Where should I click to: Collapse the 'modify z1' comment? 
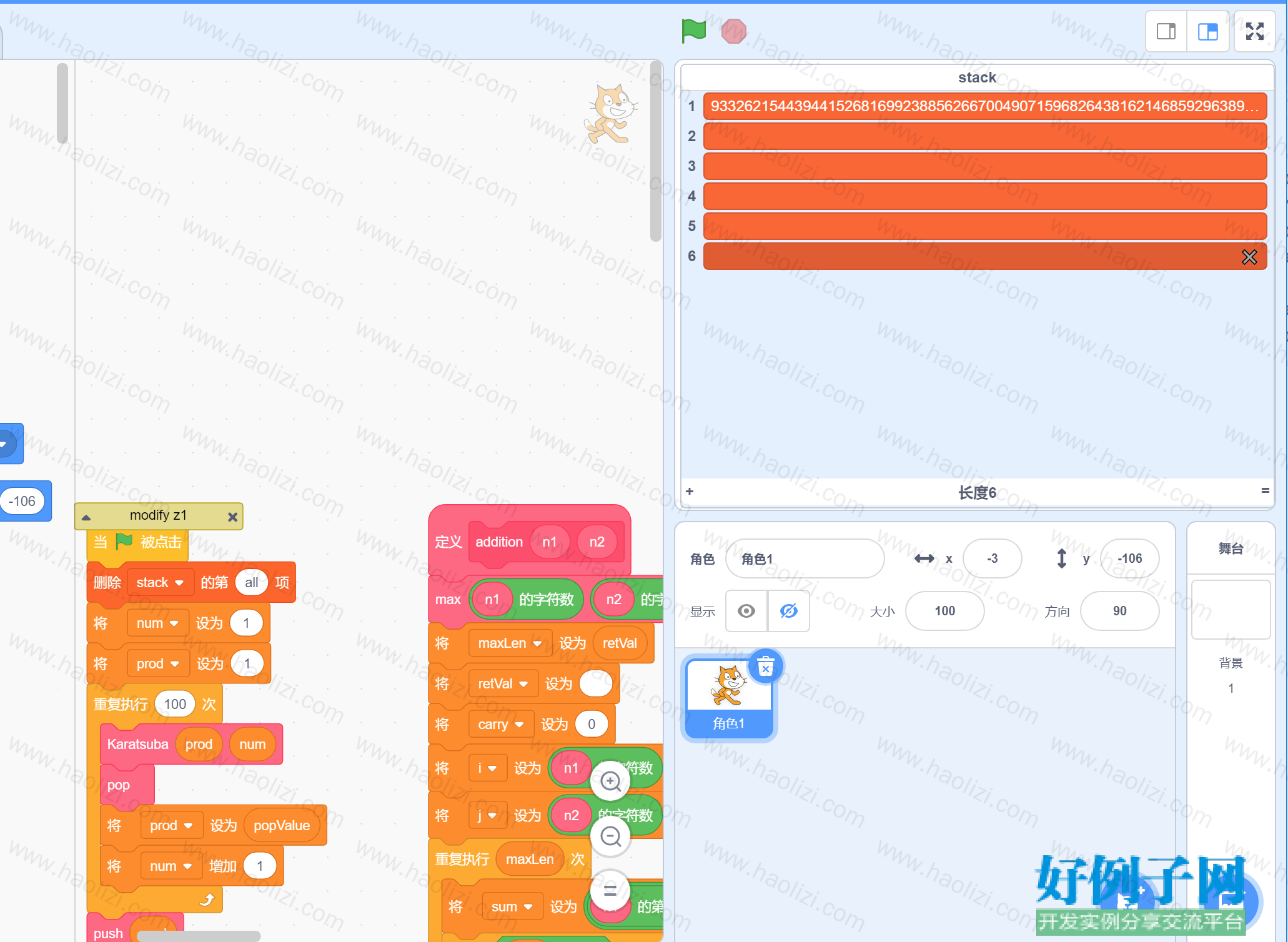(x=86, y=517)
